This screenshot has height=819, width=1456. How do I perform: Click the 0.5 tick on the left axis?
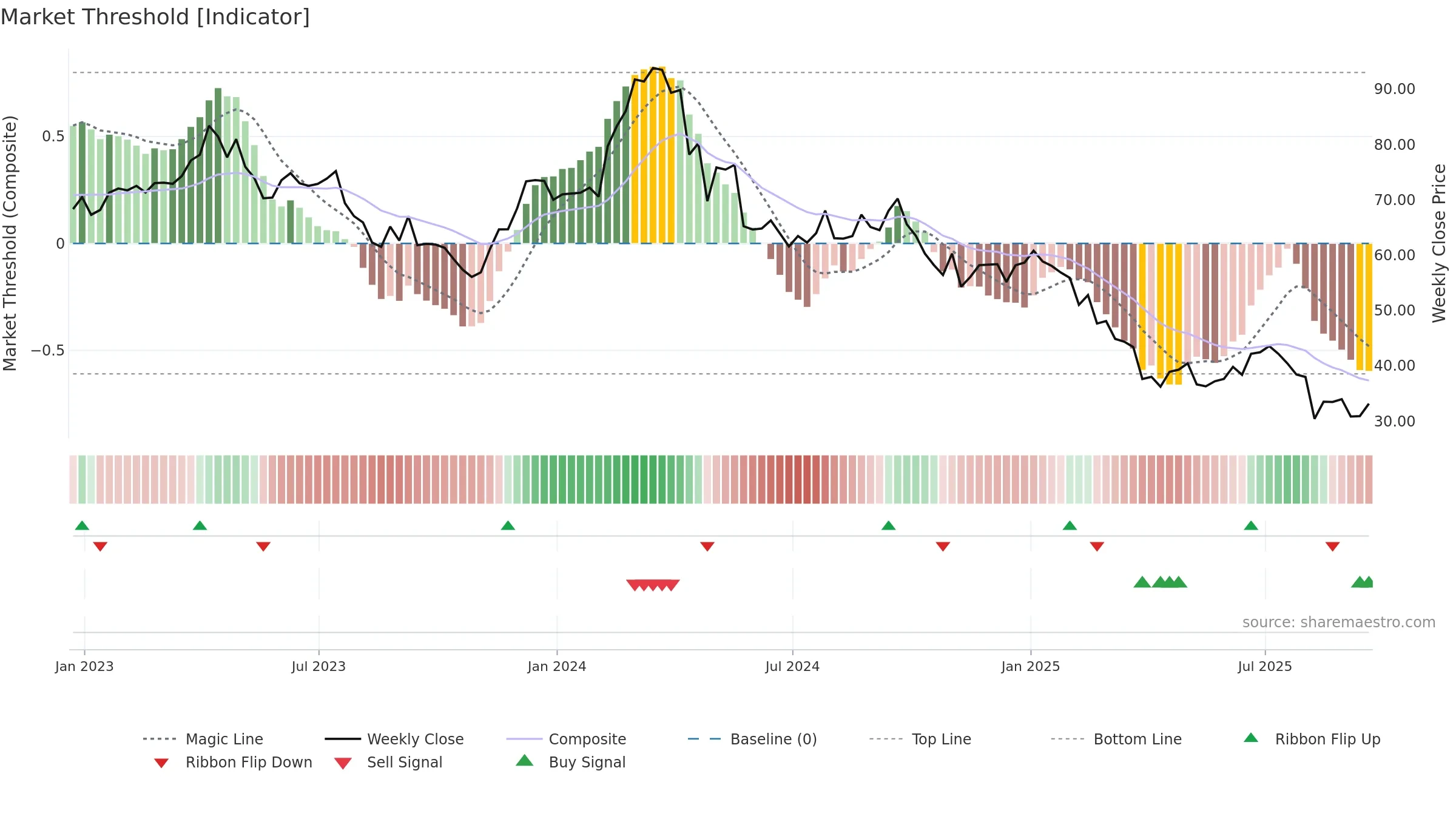coord(53,136)
